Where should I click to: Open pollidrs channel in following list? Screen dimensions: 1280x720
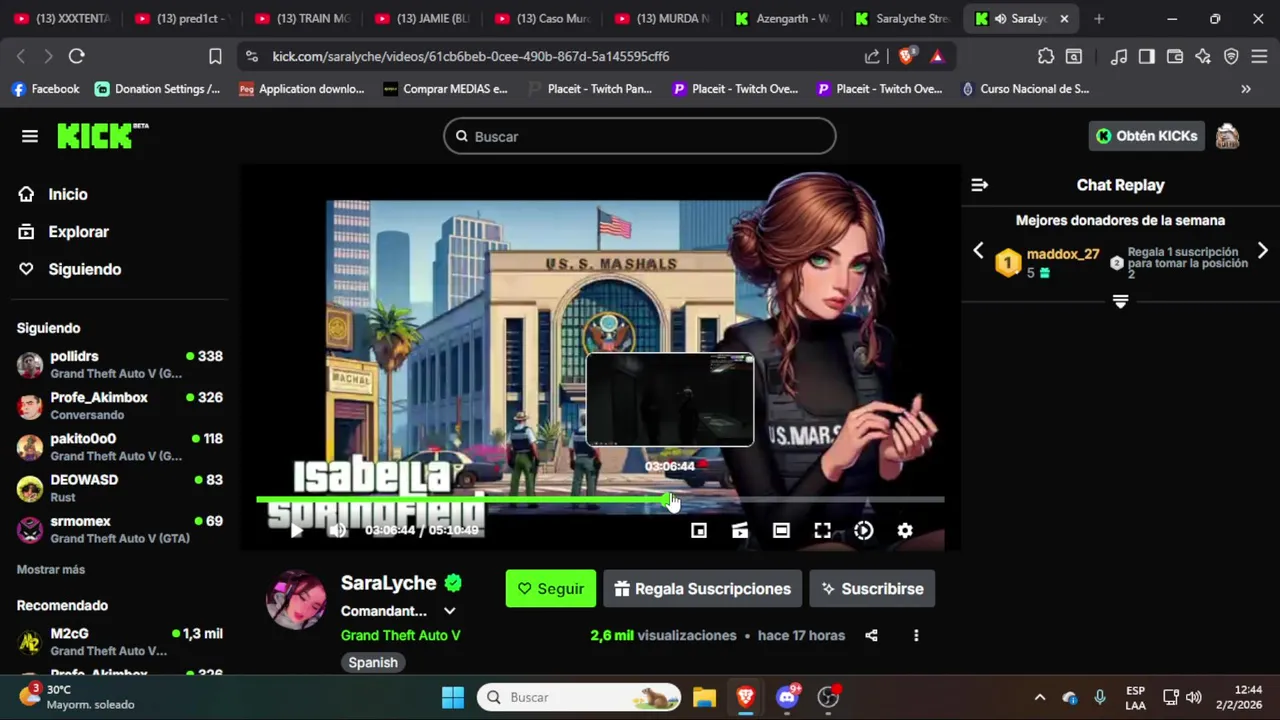120,364
